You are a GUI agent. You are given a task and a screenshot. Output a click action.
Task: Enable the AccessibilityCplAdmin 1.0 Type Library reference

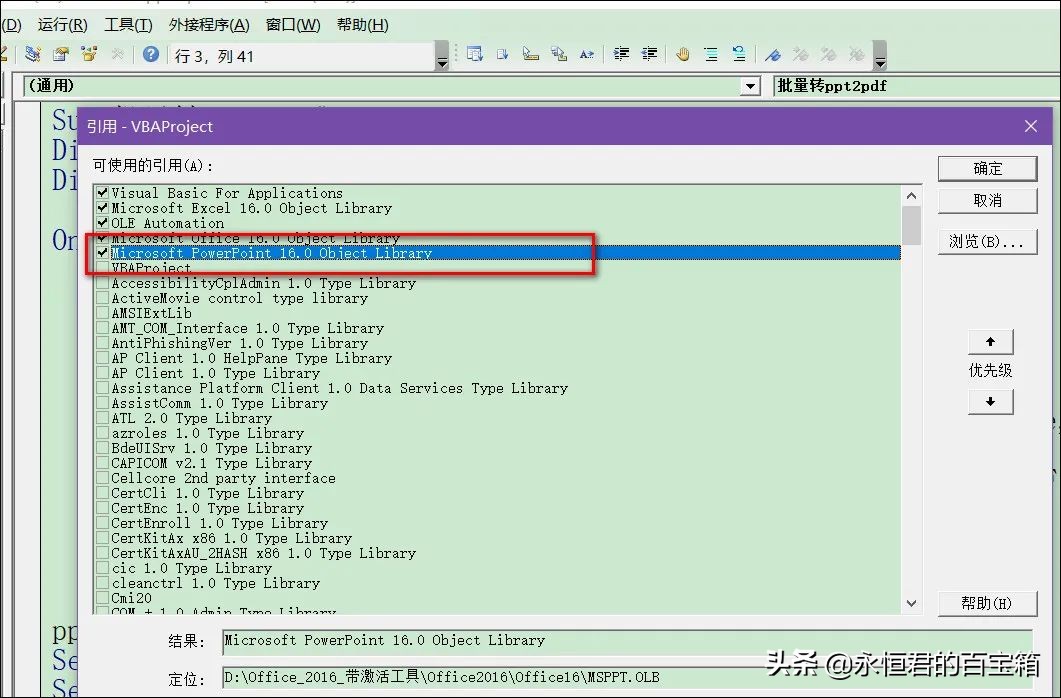click(x=103, y=283)
